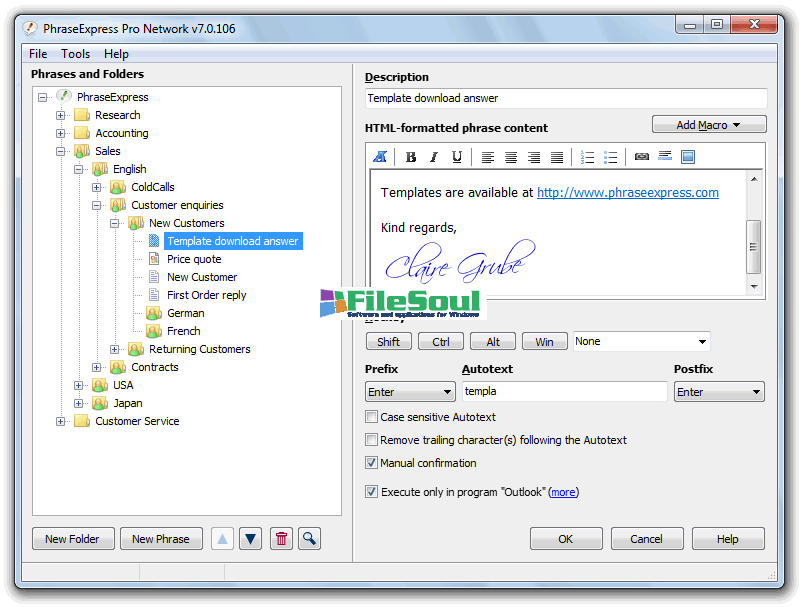Delete the selected phrase with the trash icon

point(282,539)
